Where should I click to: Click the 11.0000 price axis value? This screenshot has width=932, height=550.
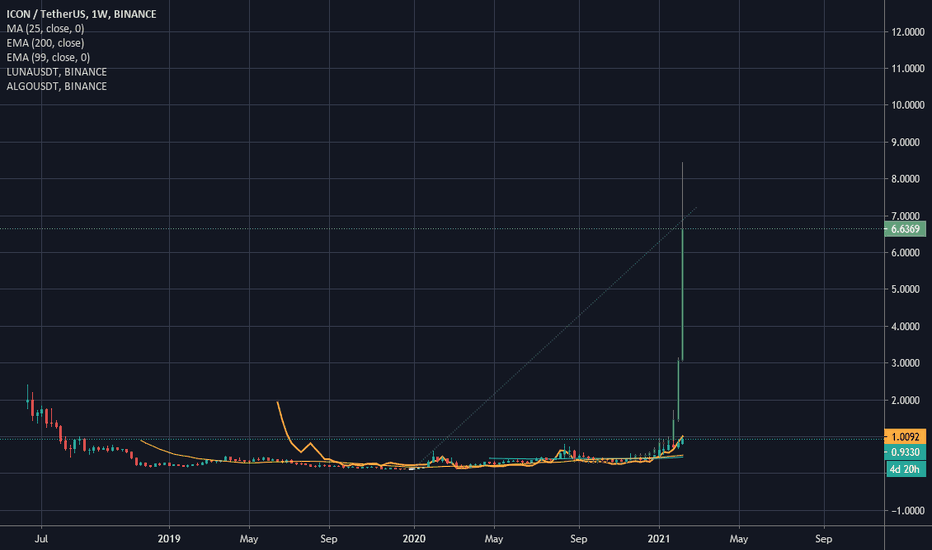tap(908, 69)
